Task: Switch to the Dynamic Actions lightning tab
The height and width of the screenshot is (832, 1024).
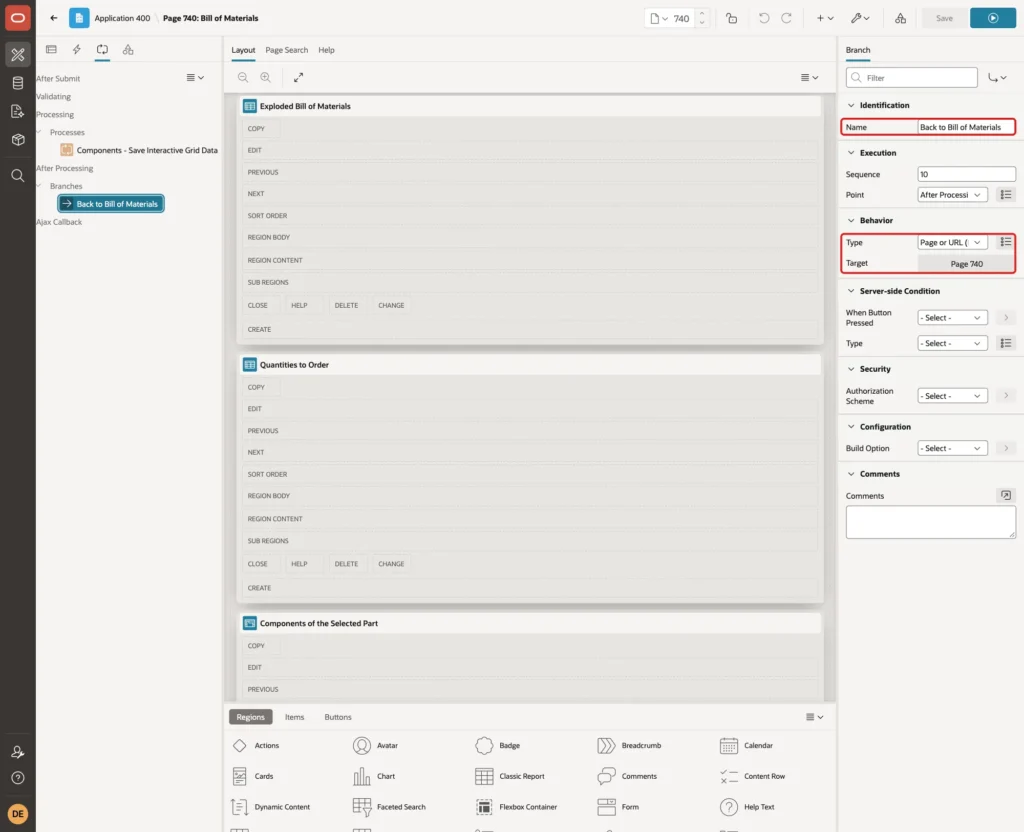Action: point(76,50)
